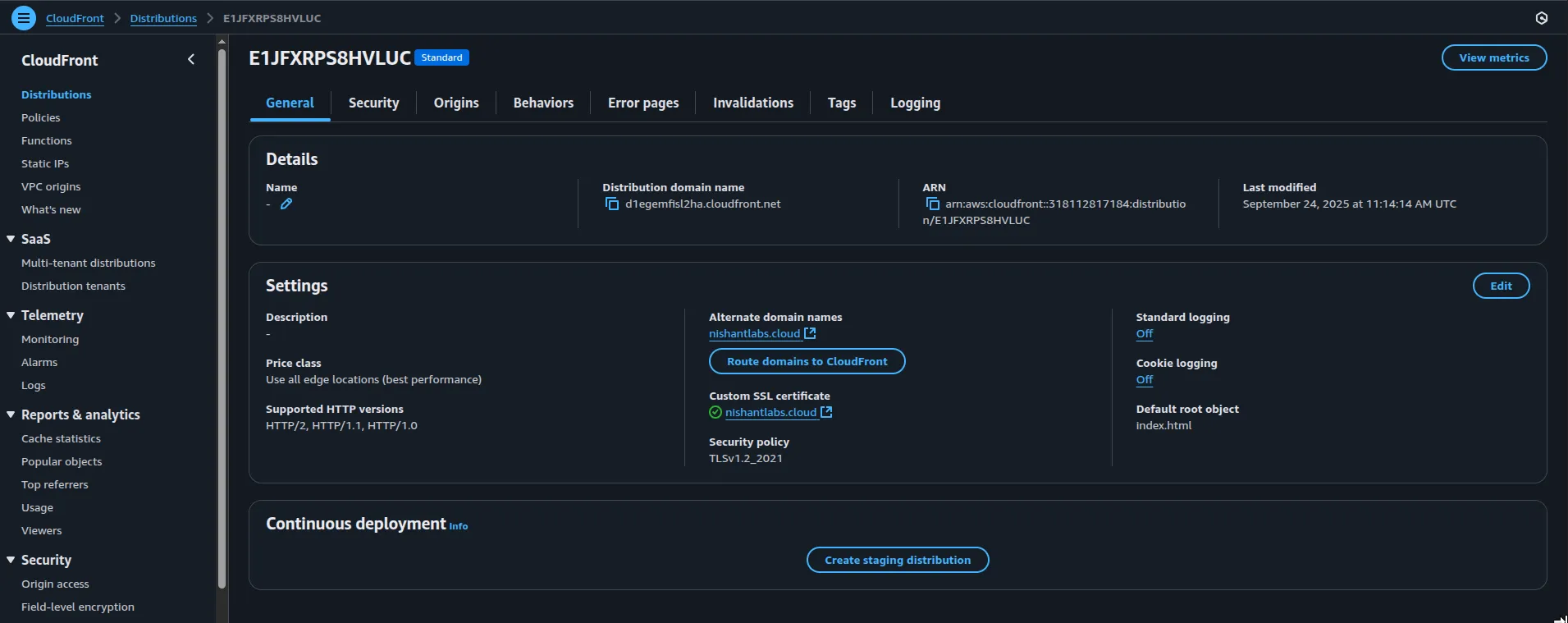
Task: Go to Distributions in the breadcrumb
Action: [x=163, y=18]
